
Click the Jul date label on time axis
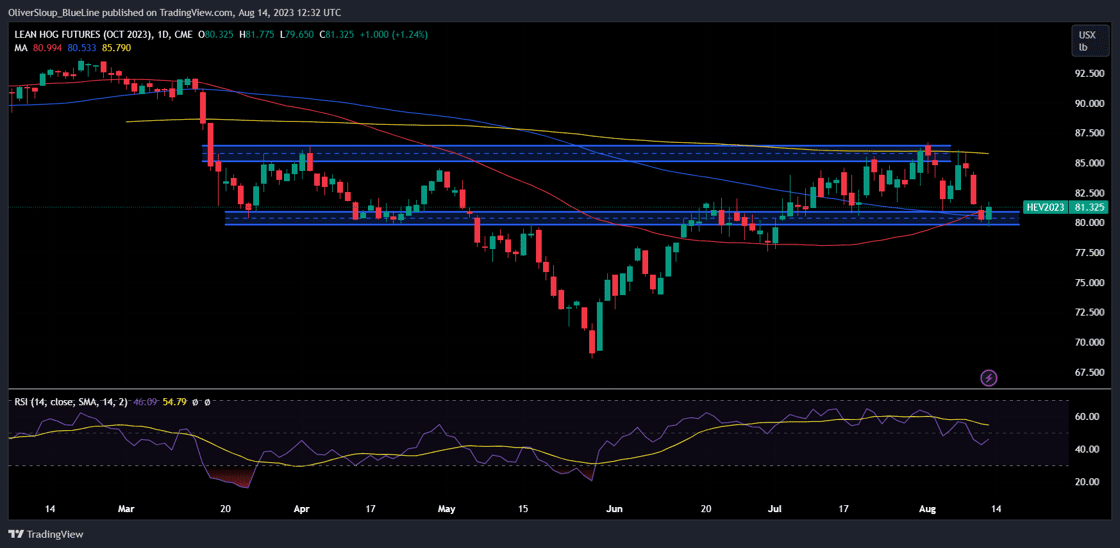pos(774,509)
